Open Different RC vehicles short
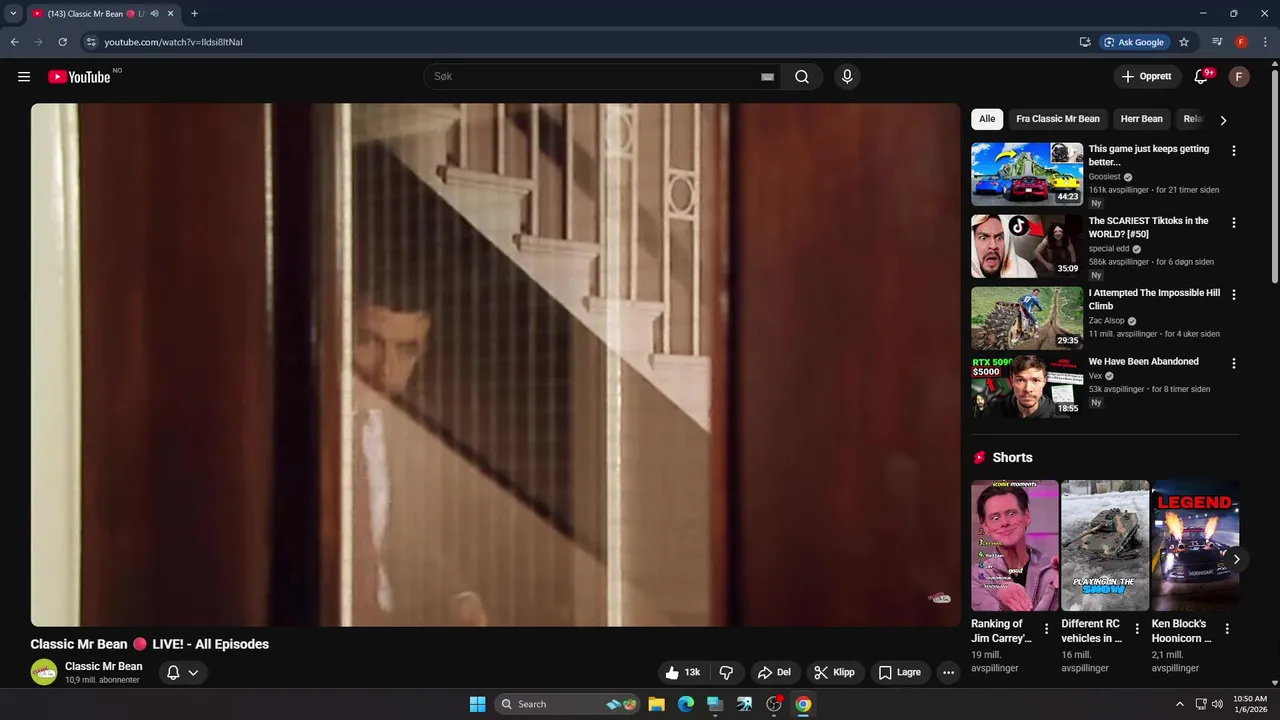Image resolution: width=1280 pixels, height=720 pixels. (1105, 545)
